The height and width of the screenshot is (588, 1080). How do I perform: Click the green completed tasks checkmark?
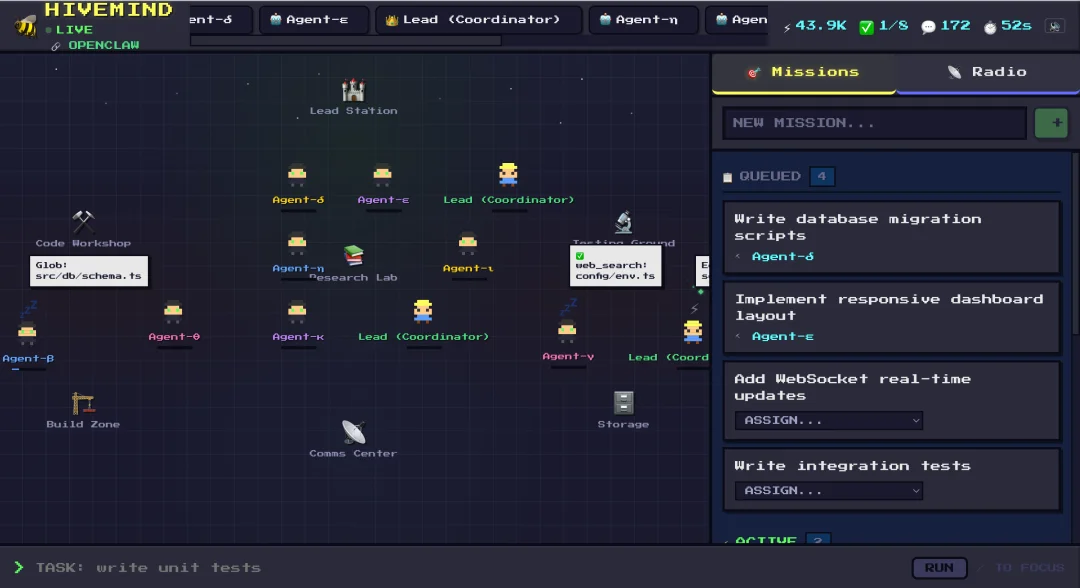tap(866, 26)
